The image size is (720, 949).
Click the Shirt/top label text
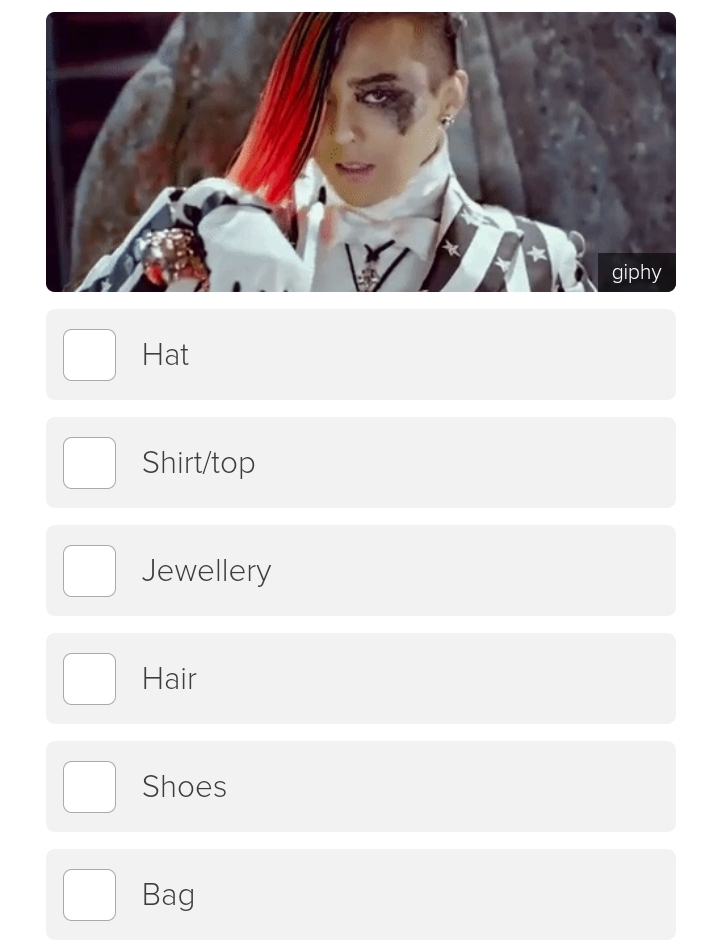[x=198, y=463]
